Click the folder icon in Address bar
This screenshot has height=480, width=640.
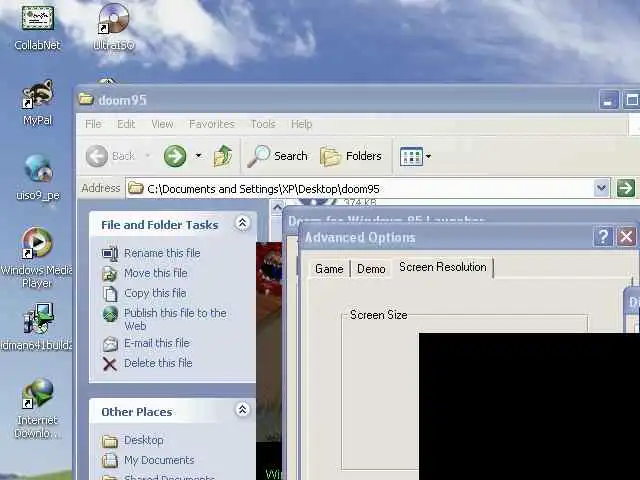(x=136, y=188)
